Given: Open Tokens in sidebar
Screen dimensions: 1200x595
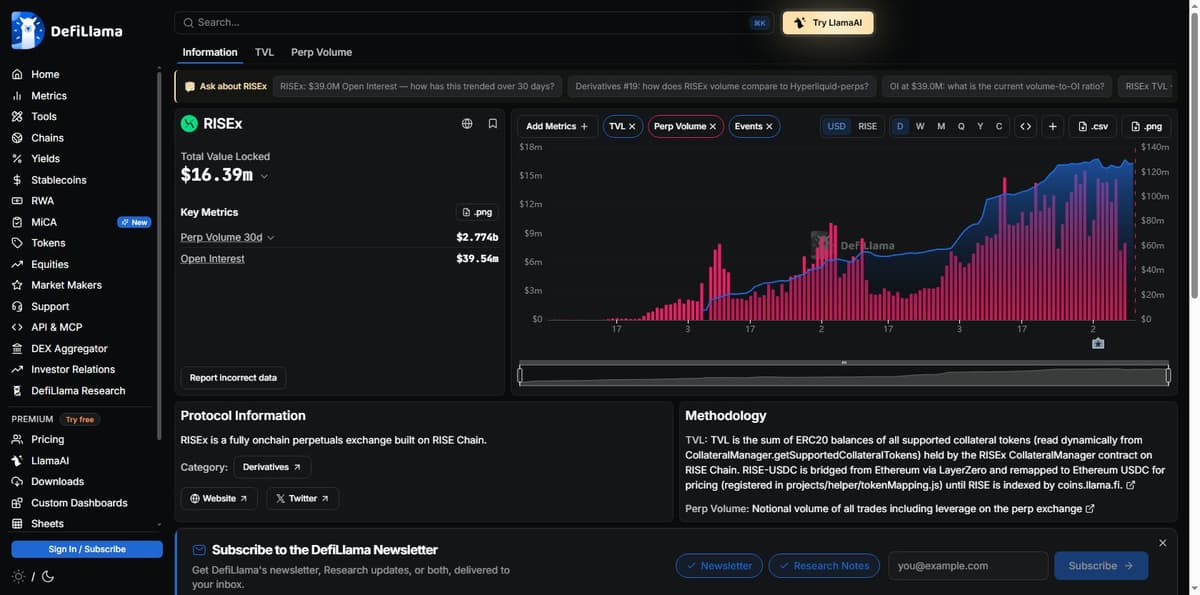Looking at the screenshot, I should click(48, 243).
